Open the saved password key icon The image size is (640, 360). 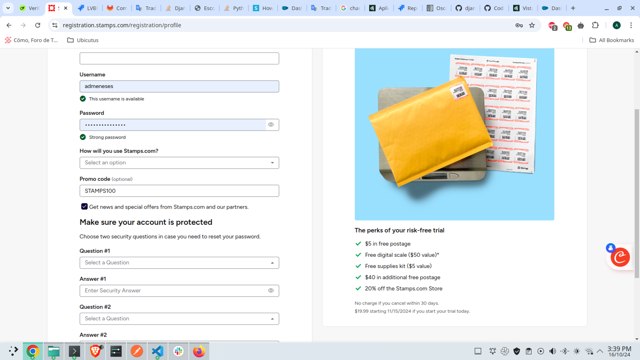click(519, 25)
